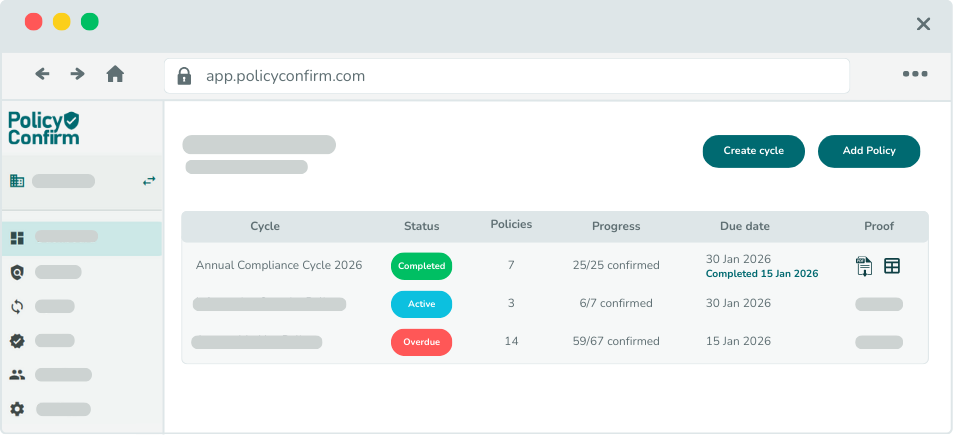Switch organization using the swap arrows
The width and height of the screenshot is (953, 435).
pos(149,181)
